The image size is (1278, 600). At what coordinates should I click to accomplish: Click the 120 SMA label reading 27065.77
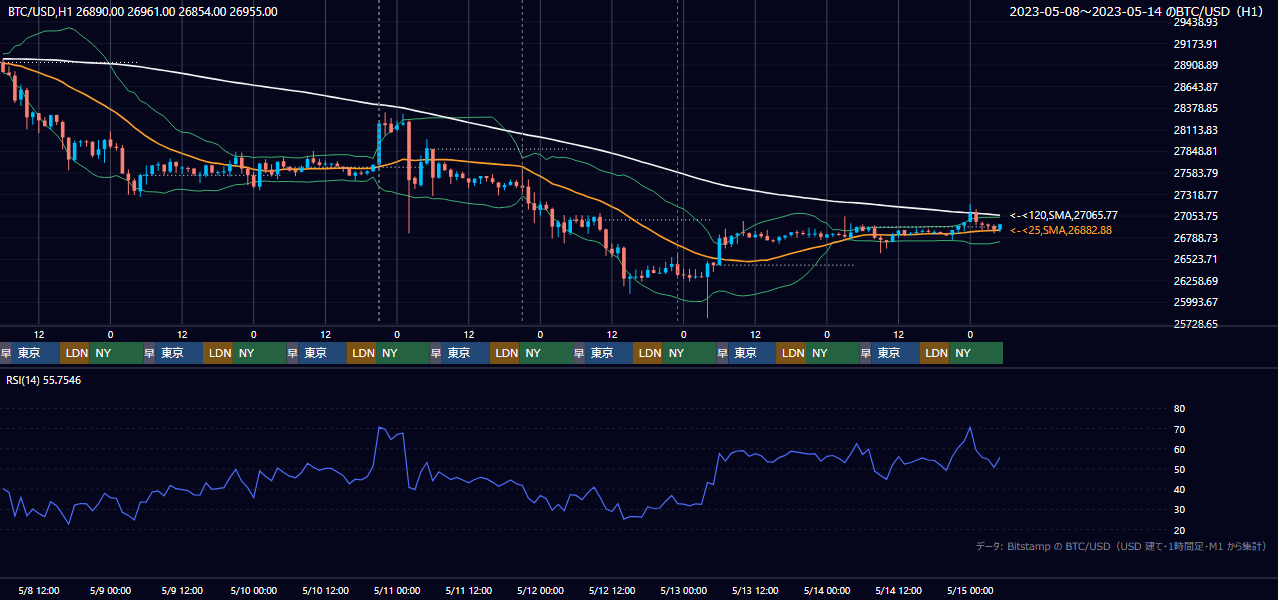[1063, 215]
